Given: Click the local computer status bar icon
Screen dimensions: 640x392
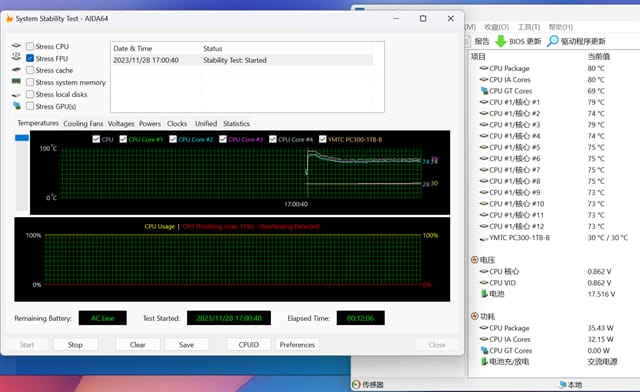Looking at the screenshot, I should pyautogui.click(x=562, y=384).
